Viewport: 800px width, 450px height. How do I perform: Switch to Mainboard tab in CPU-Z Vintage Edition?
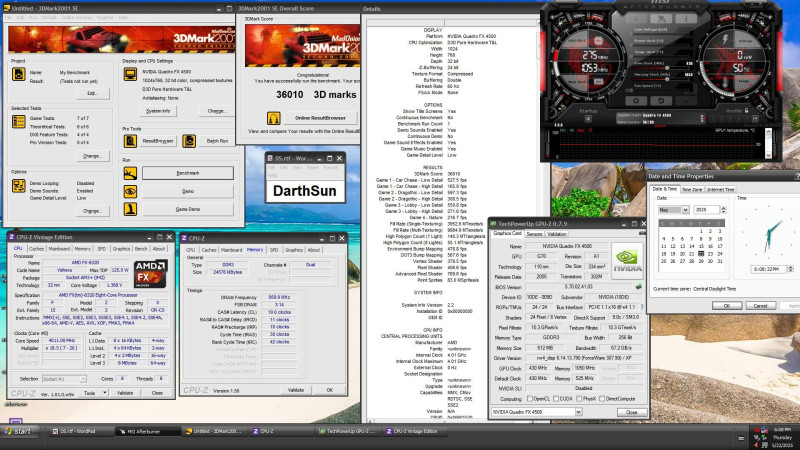tap(59, 248)
